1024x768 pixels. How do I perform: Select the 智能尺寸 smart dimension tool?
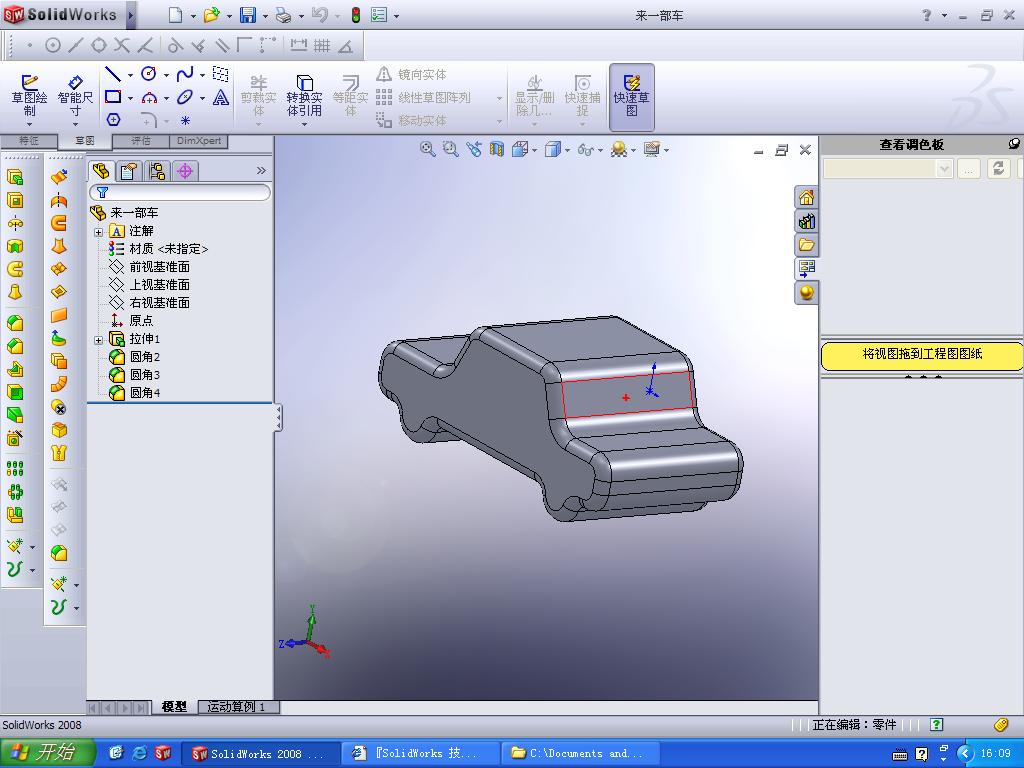[x=75, y=95]
